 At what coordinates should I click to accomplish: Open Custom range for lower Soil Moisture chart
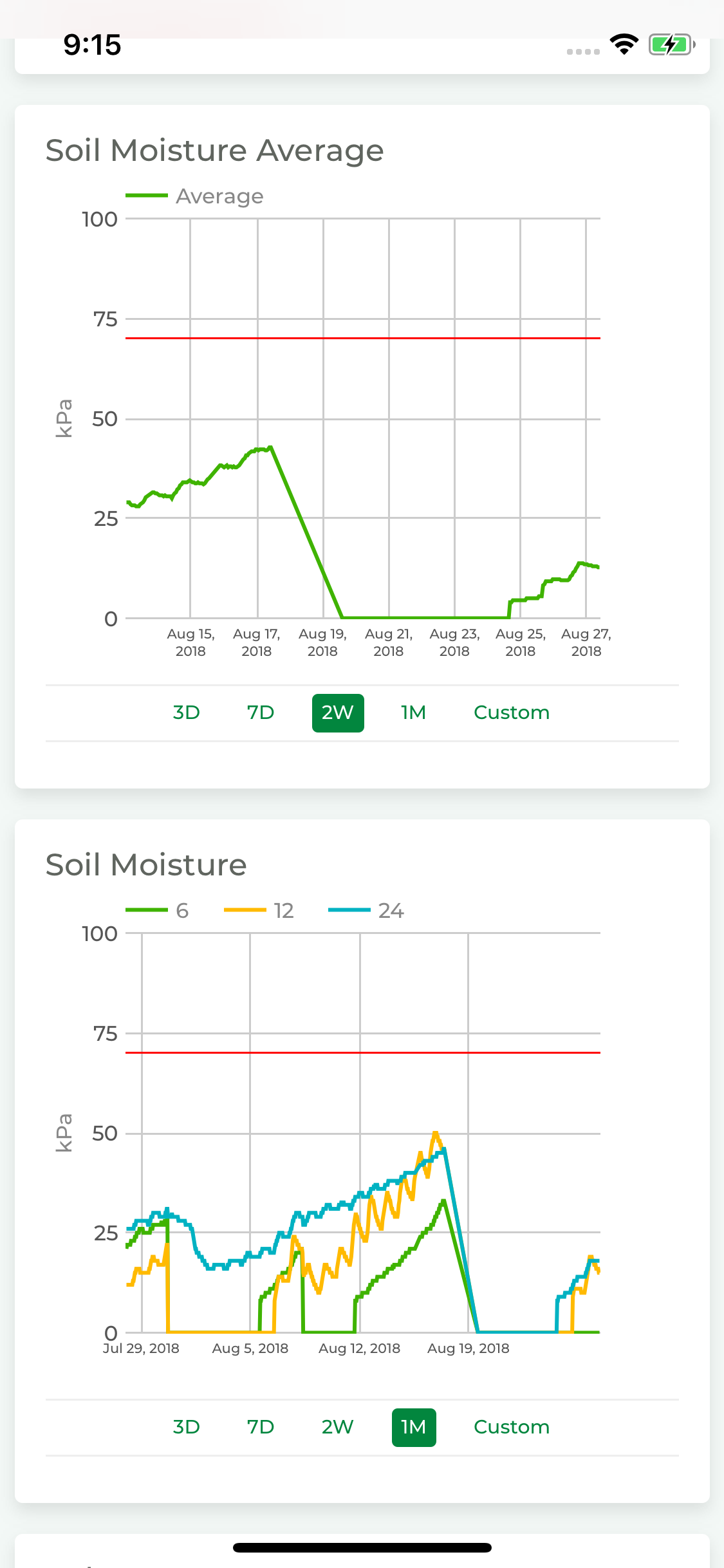point(512,1427)
